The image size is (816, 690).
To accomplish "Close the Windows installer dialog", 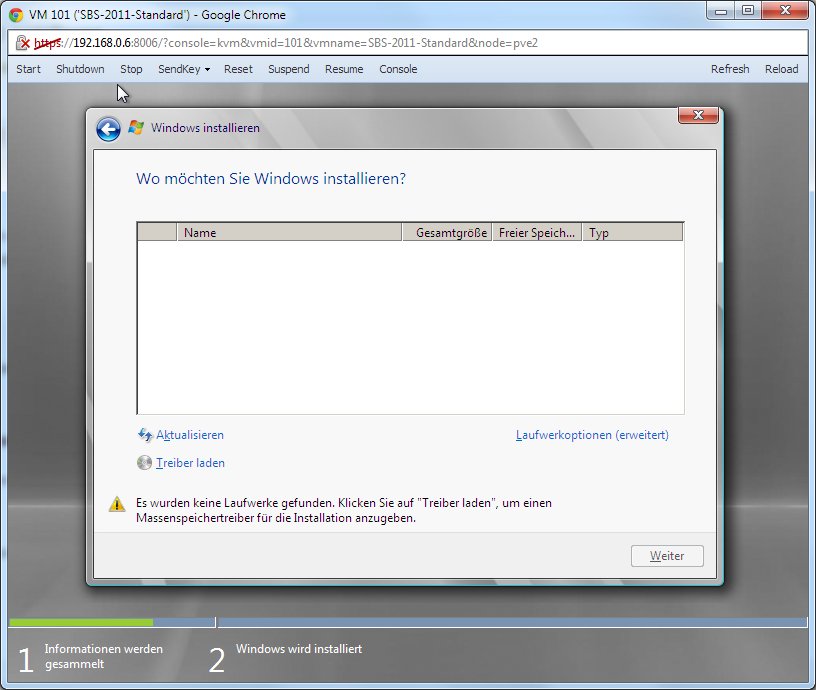I will (x=697, y=115).
